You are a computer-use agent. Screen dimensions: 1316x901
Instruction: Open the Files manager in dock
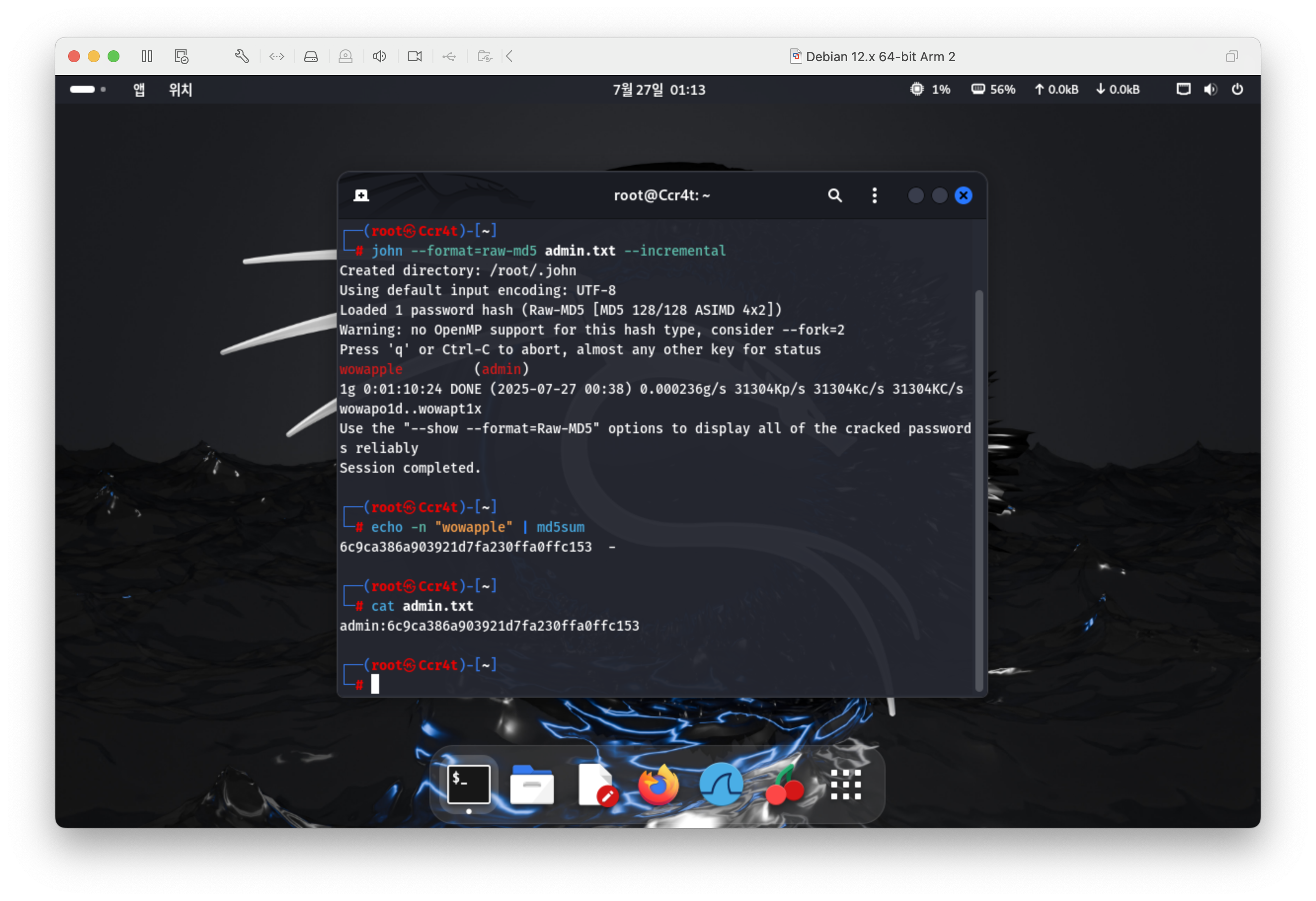[x=531, y=785]
